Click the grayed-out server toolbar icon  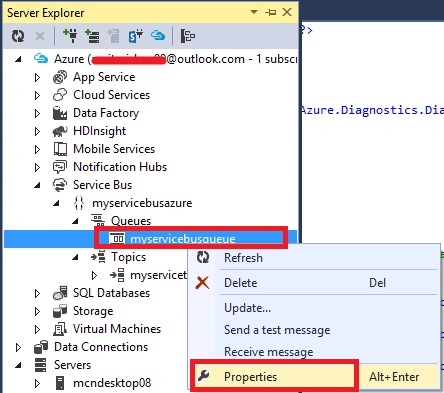[x=113, y=36]
